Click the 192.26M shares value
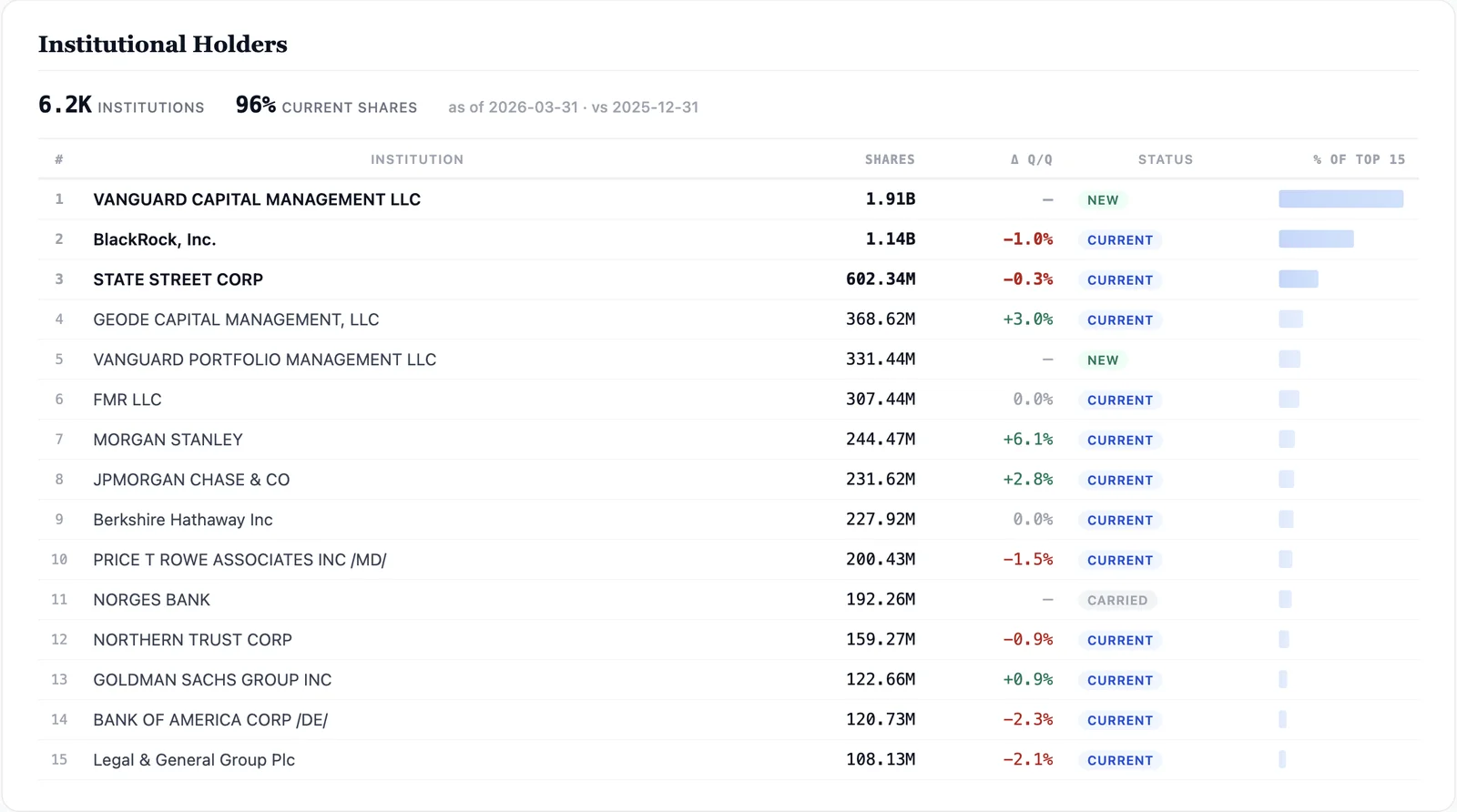 (881, 600)
